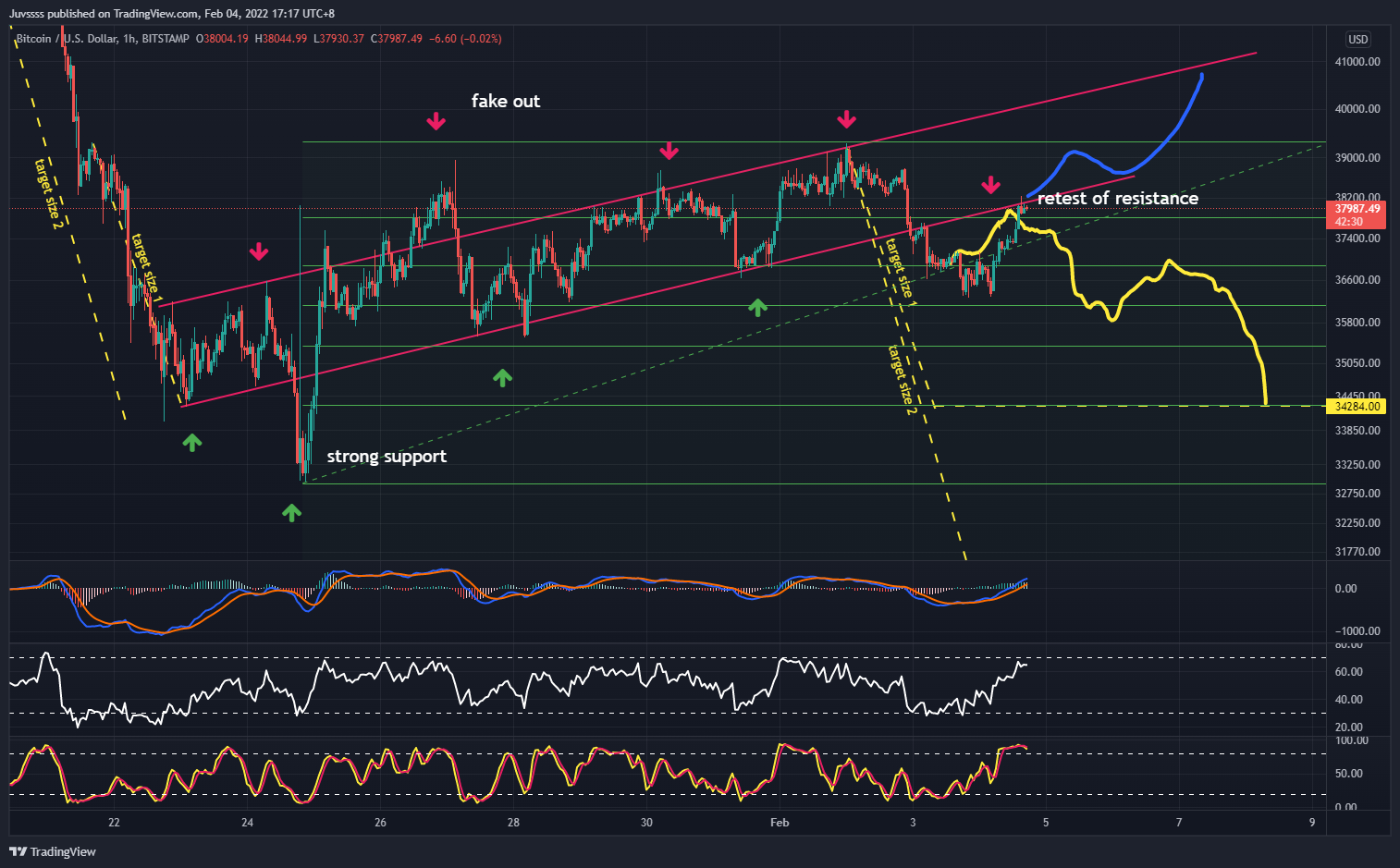
Task: Click the '9' date on time axis
Action: (x=1312, y=823)
